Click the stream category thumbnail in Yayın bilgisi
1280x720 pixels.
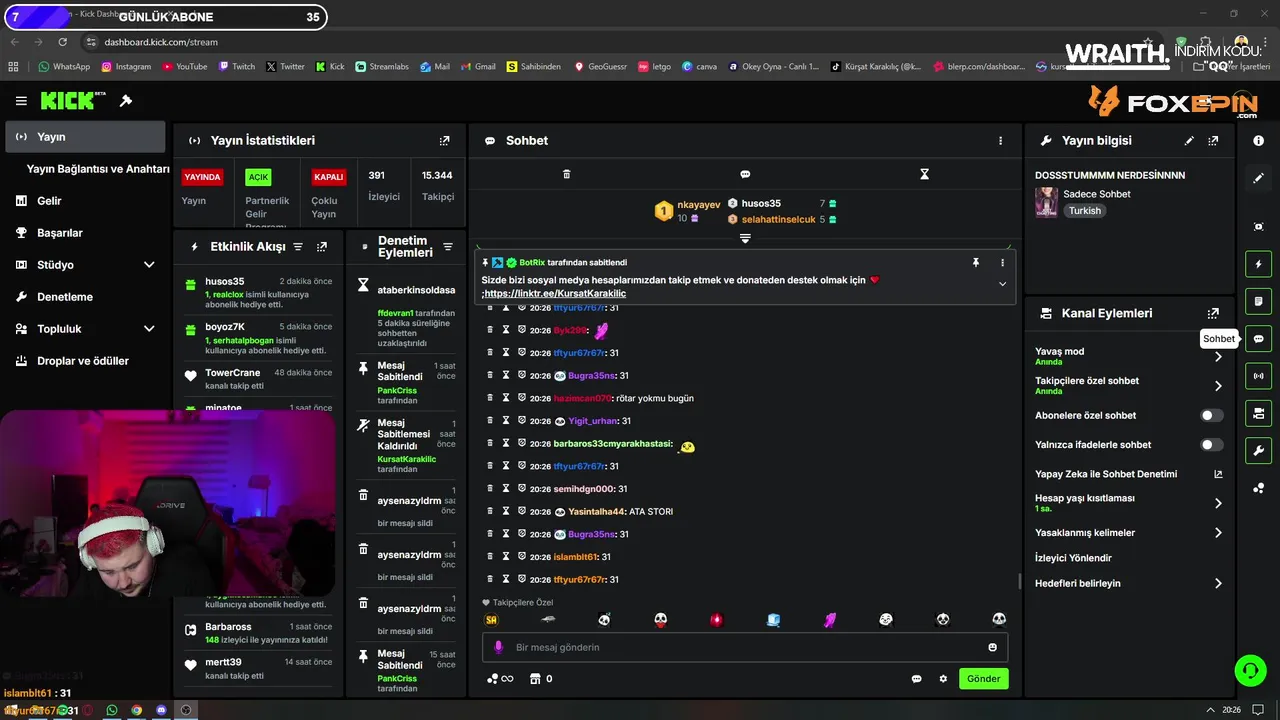[1046, 202]
